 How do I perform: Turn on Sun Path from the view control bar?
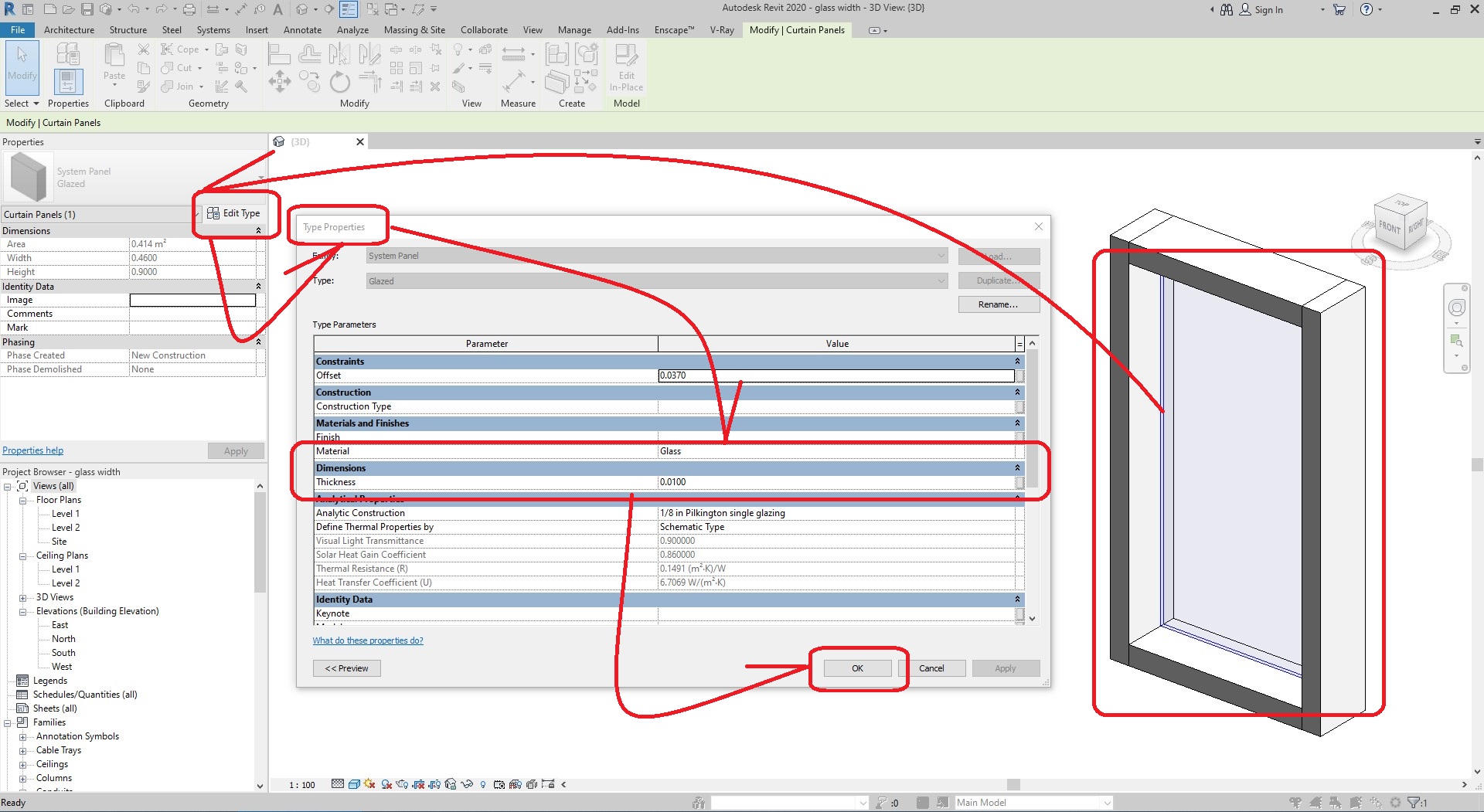tap(369, 785)
